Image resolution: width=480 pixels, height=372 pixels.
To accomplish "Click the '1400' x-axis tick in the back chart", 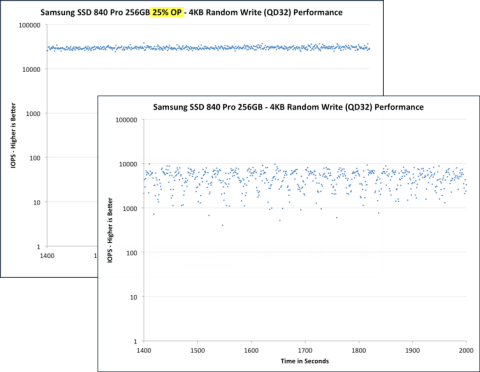I will coord(47,256).
